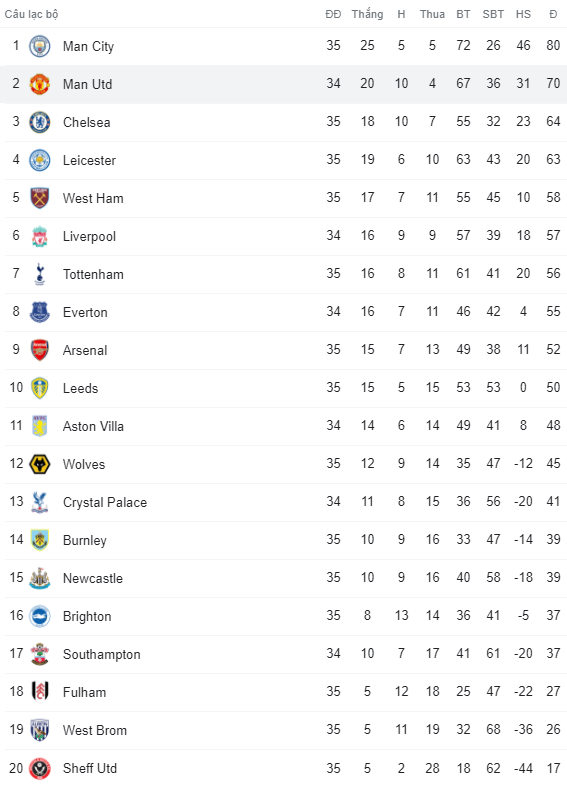Open Crystal Palace team page link
The height and width of the screenshot is (795, 567).
(x=105, y=502)
